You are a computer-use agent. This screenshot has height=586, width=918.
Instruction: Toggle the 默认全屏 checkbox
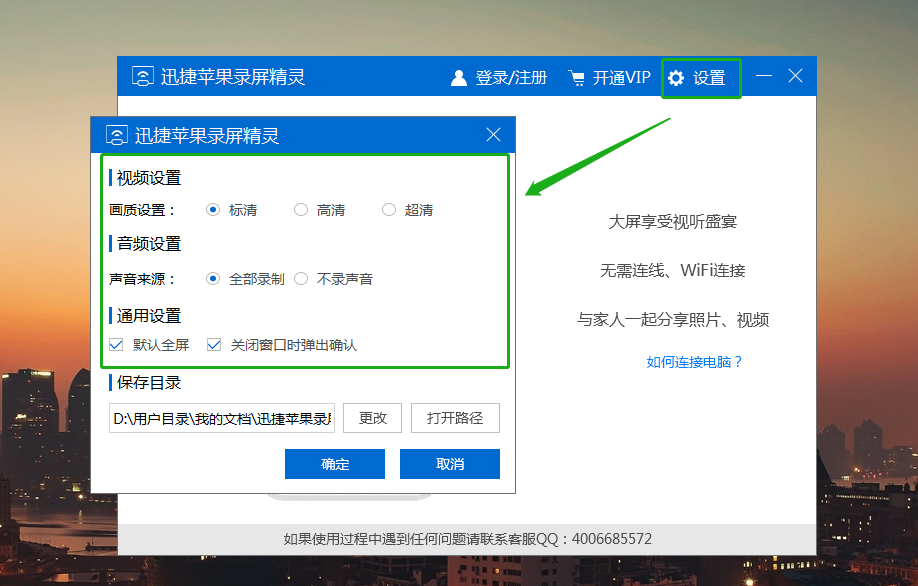[x=115, y=343]
